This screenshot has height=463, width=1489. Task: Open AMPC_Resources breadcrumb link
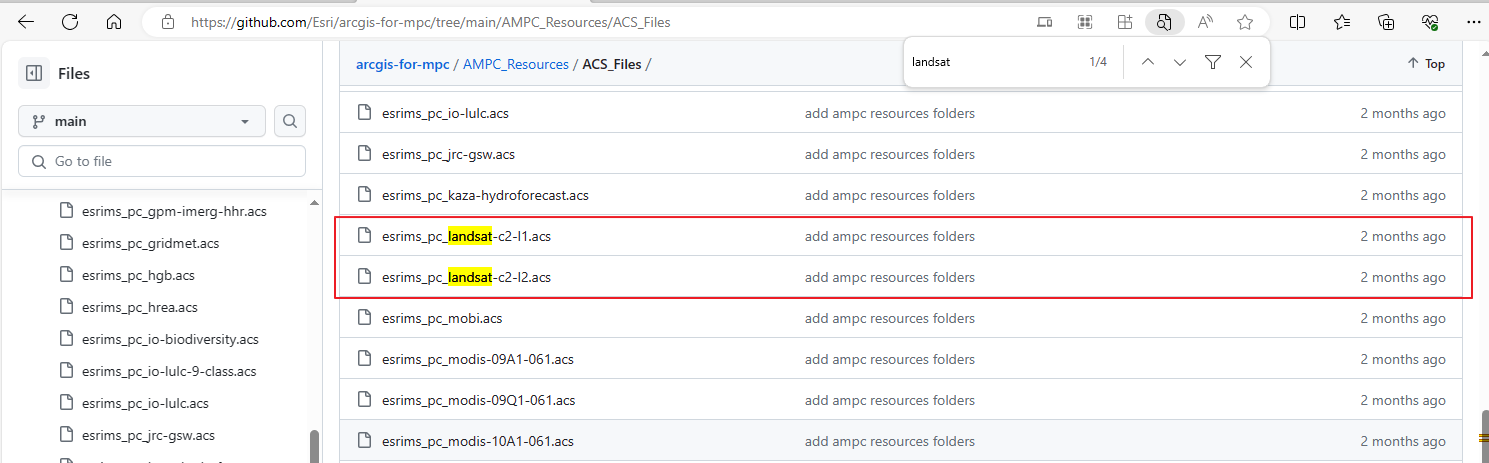click(x=516, y=64)
